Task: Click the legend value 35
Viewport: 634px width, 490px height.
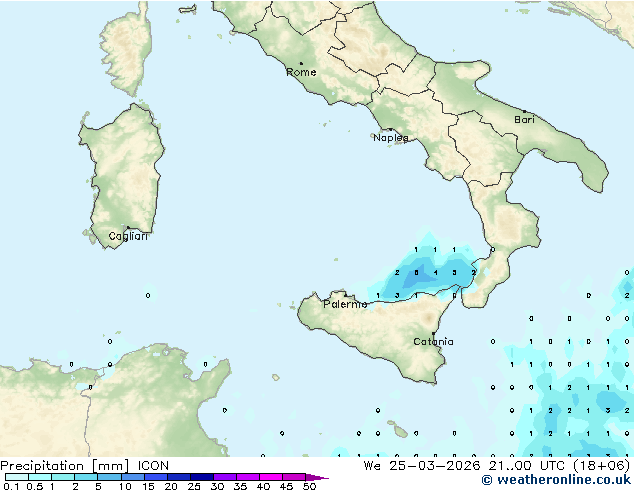Action: 240,486
